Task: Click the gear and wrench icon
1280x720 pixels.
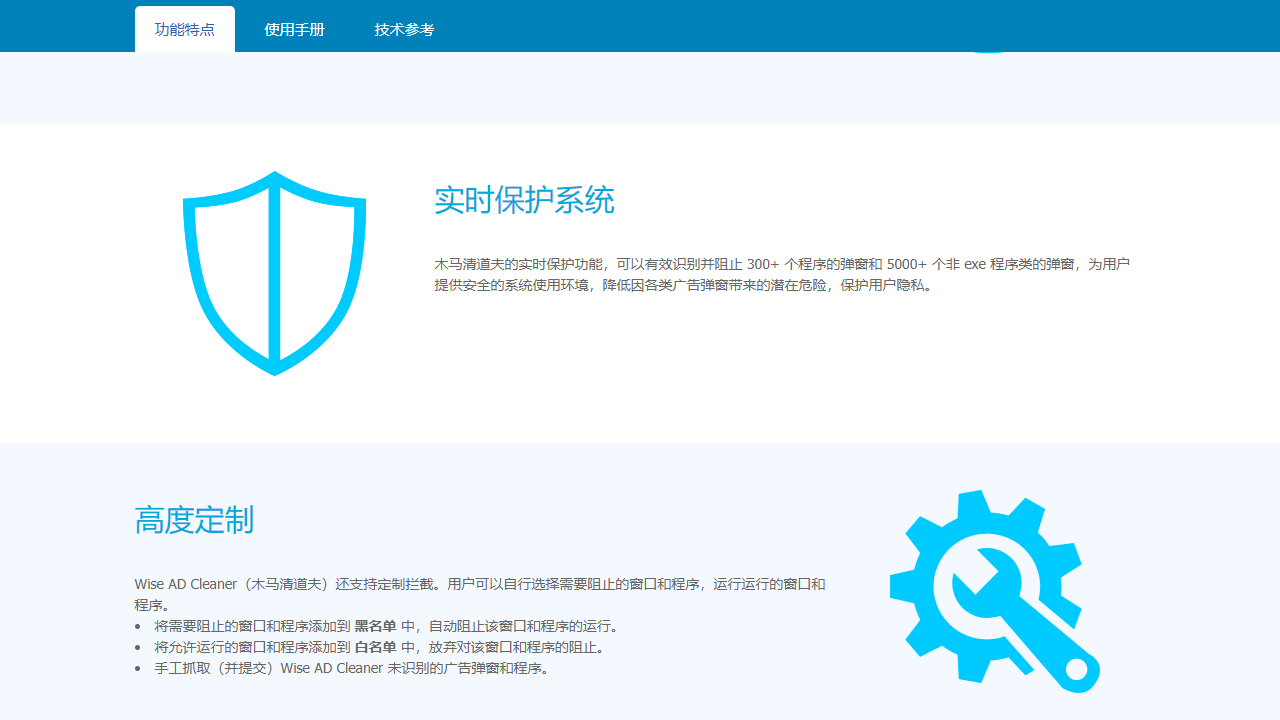Action: tap(990, 590)
